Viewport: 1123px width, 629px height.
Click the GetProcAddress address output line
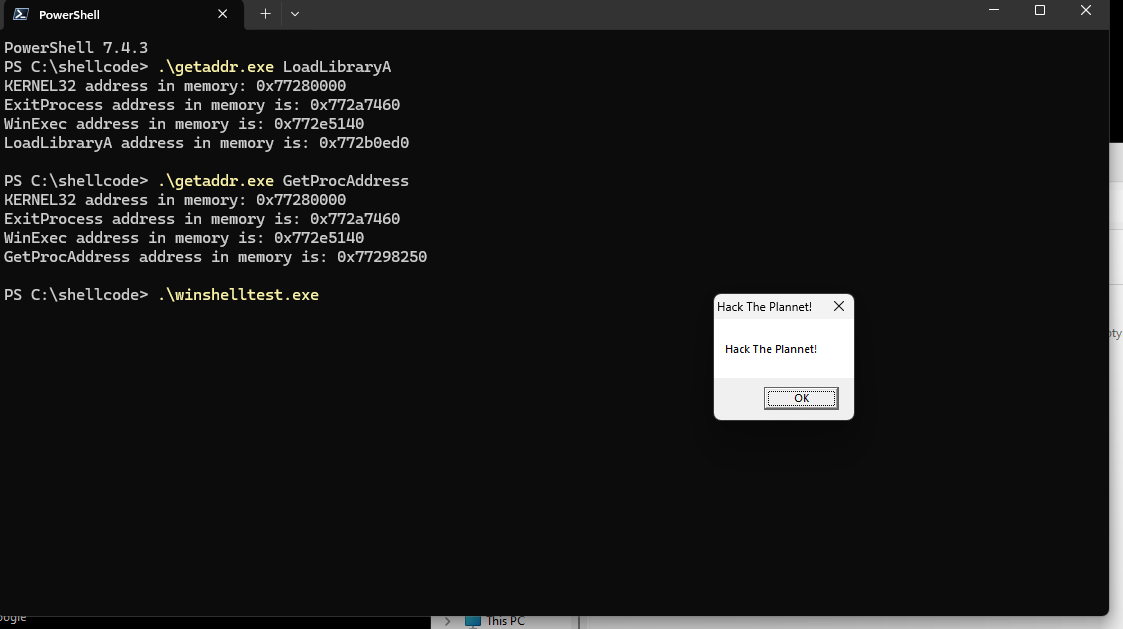pos(215,257)
